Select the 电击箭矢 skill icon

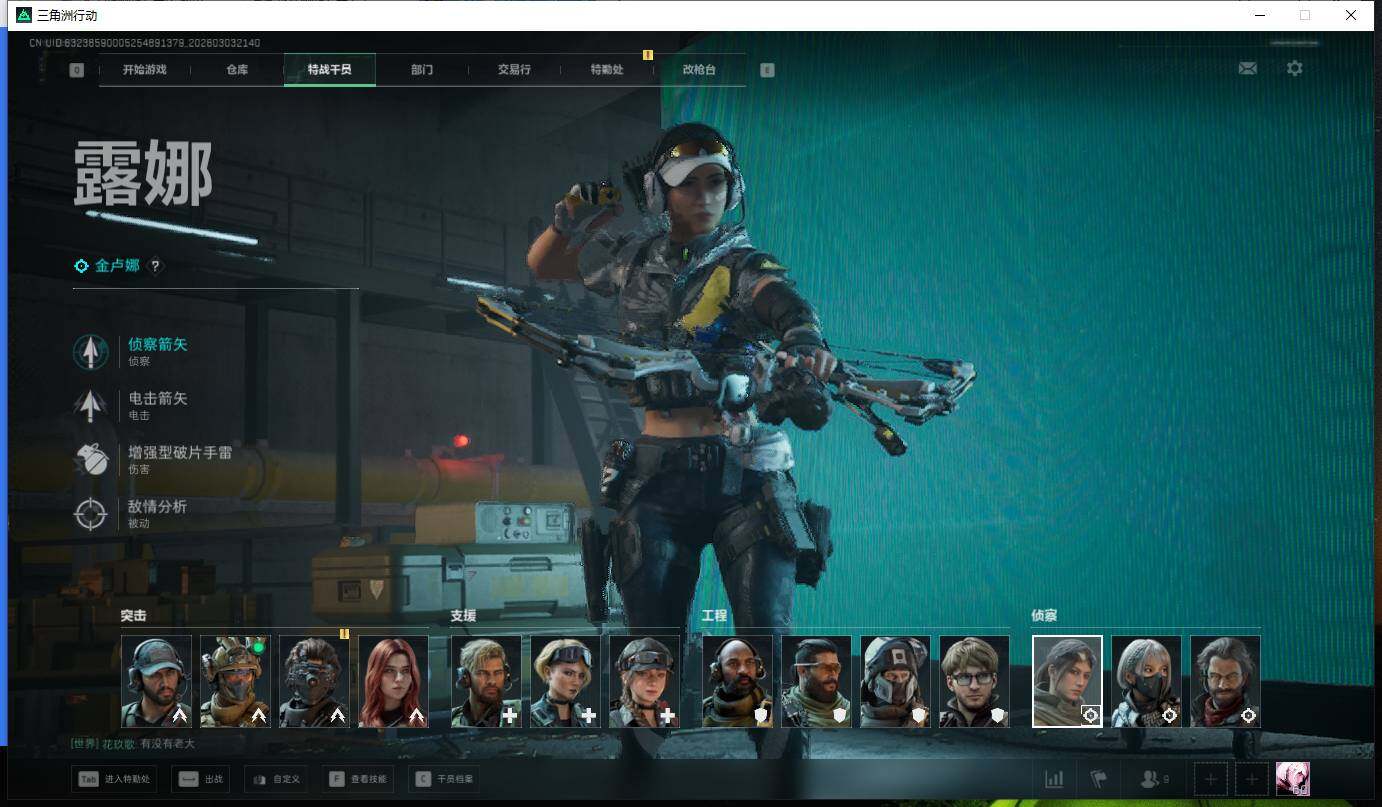pyautogui.click(x=91, y=405)
